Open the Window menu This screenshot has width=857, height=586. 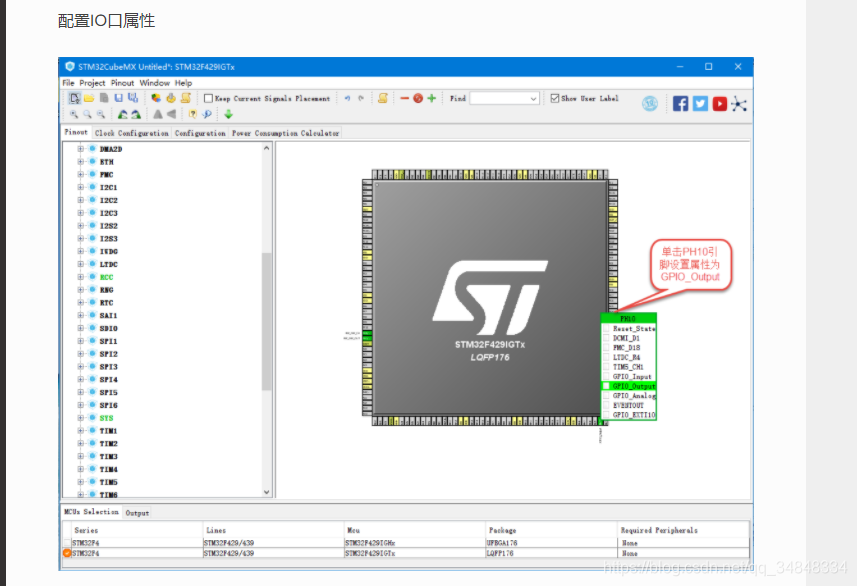point(155,83)
